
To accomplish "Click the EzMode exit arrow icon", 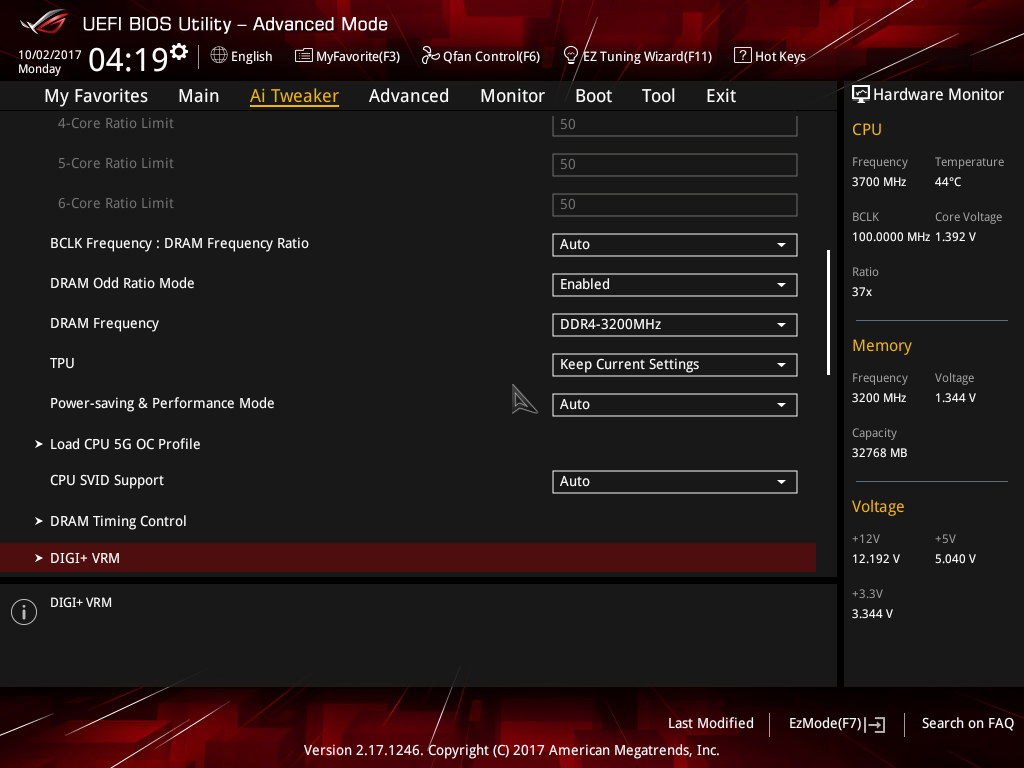I will tap(876, 724).
